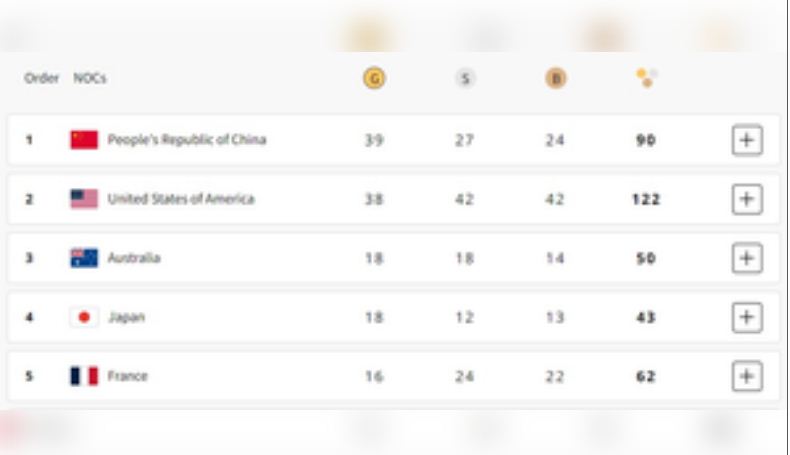
Task: Open United States of America link
Action: click(x=181, y=199)
